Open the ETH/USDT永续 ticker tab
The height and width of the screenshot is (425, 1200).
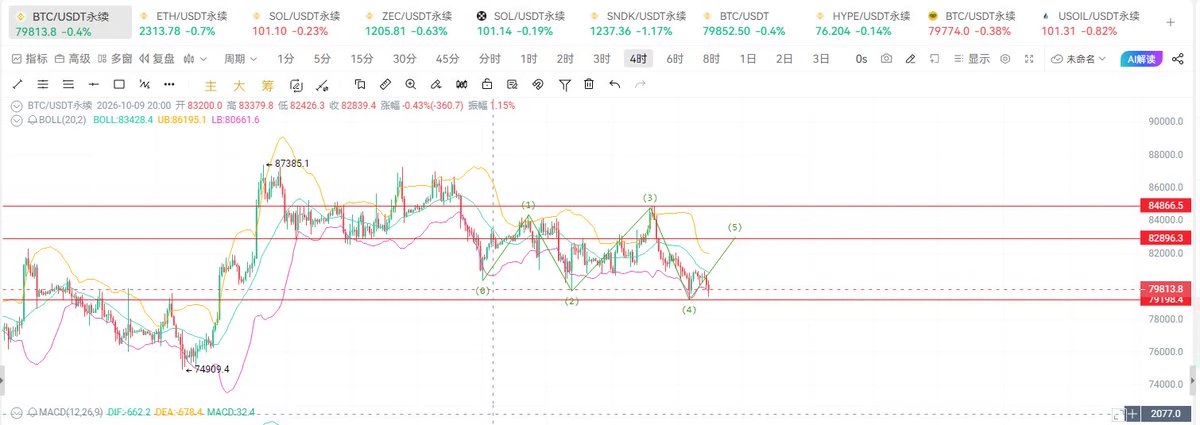click(178, 24)
